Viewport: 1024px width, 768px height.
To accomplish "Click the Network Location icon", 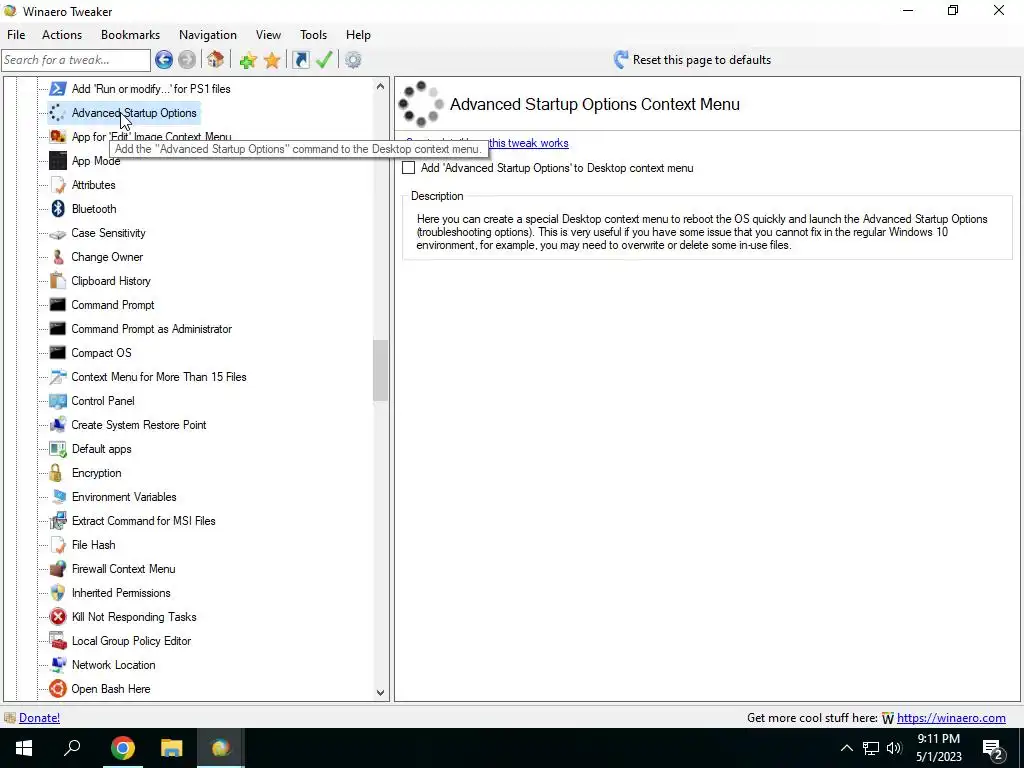I will tap(58, 665).
